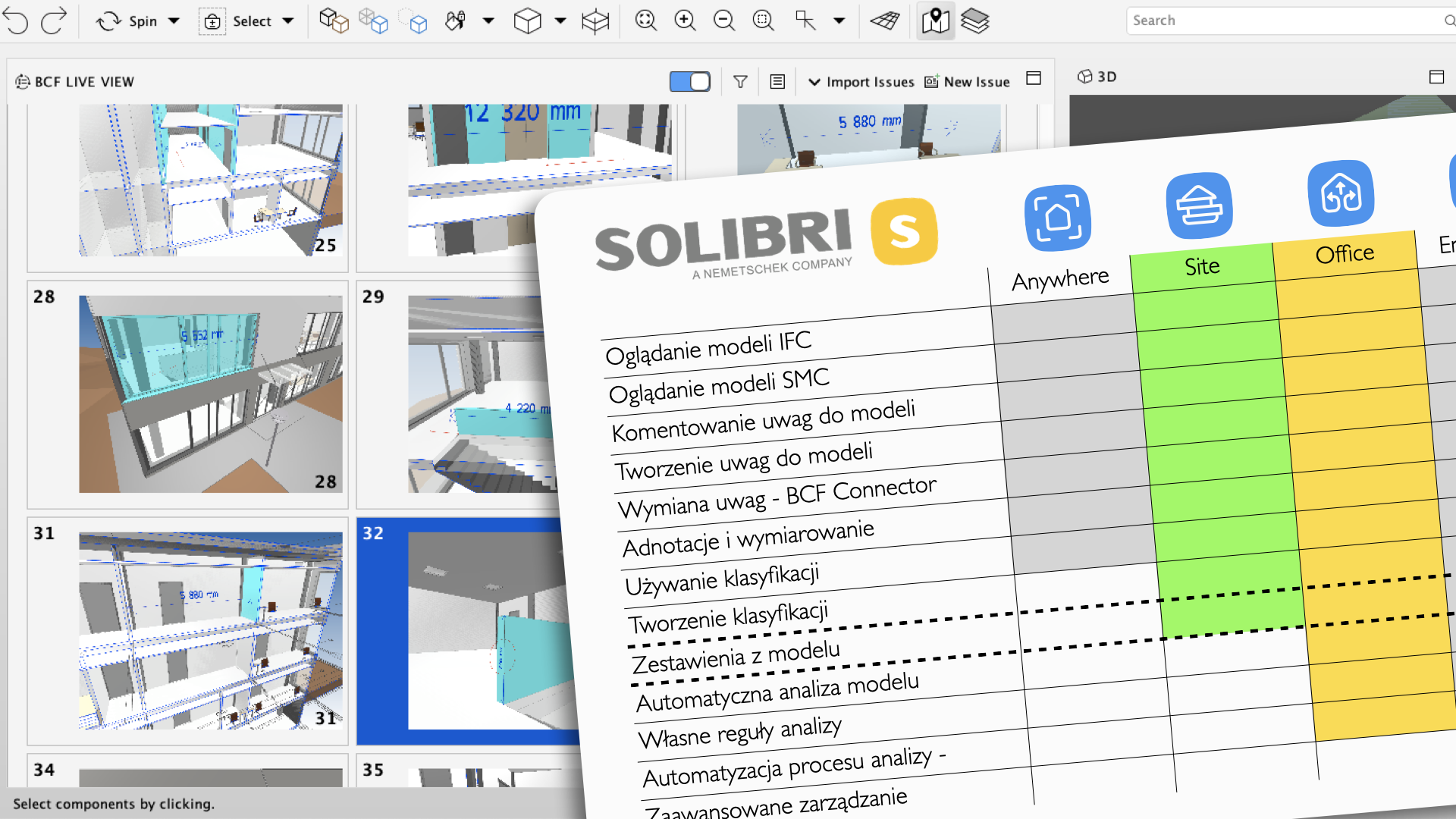Click the Anywhere app icon in table
Screen dimensions: 1456x819
(x=1058, y=218)
